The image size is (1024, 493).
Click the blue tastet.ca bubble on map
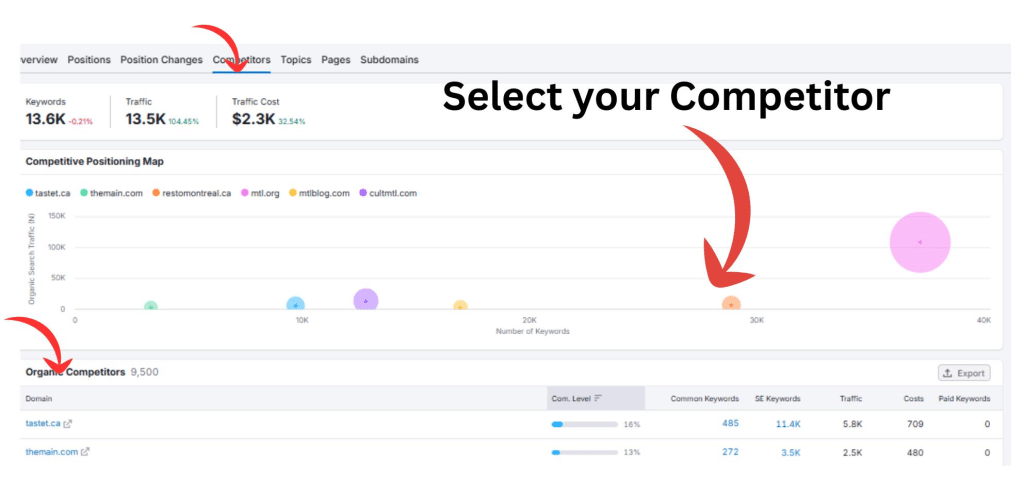[x=295, y=305]
